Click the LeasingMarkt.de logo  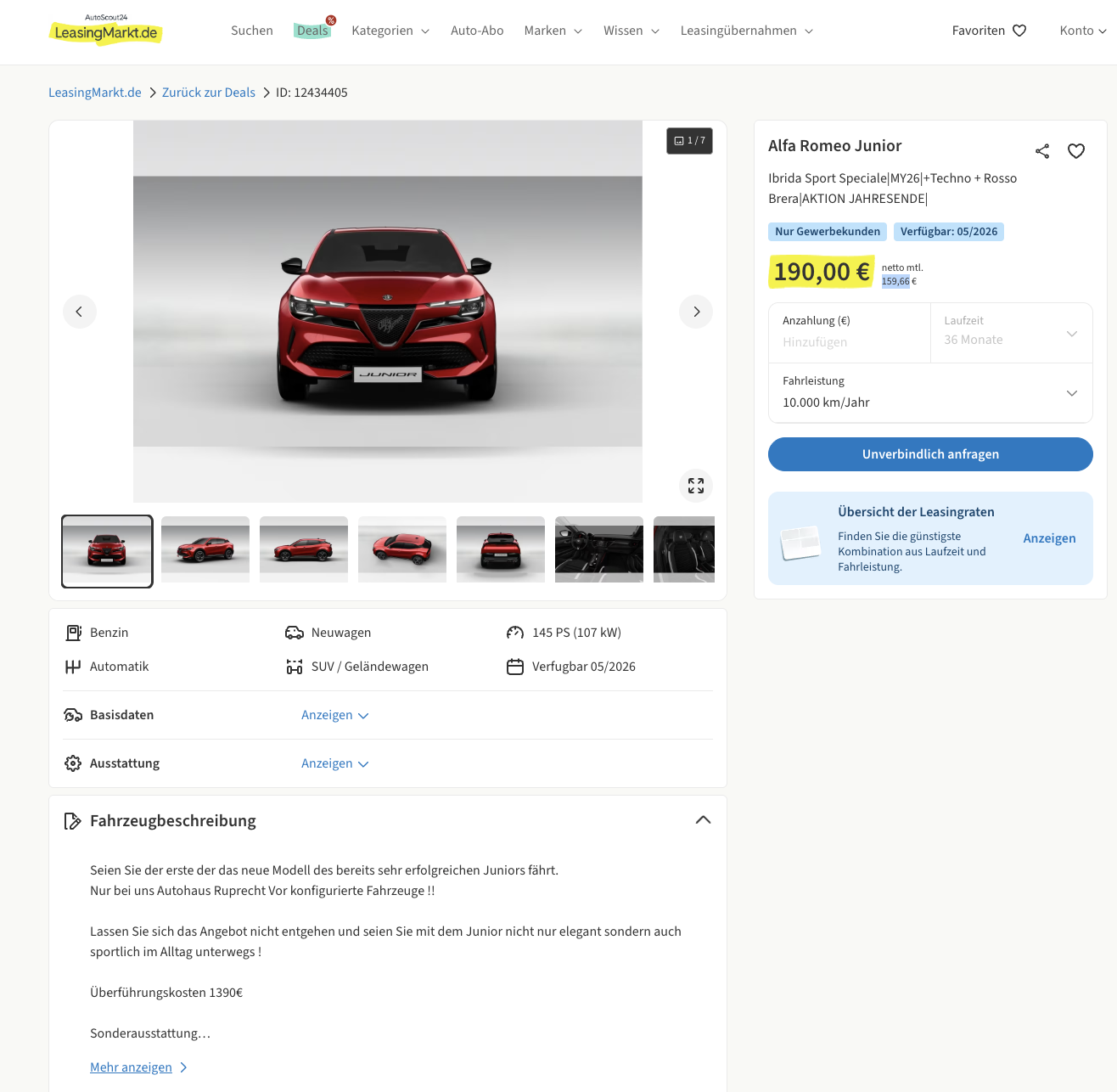pyautogui.click(x=106, y=31)
